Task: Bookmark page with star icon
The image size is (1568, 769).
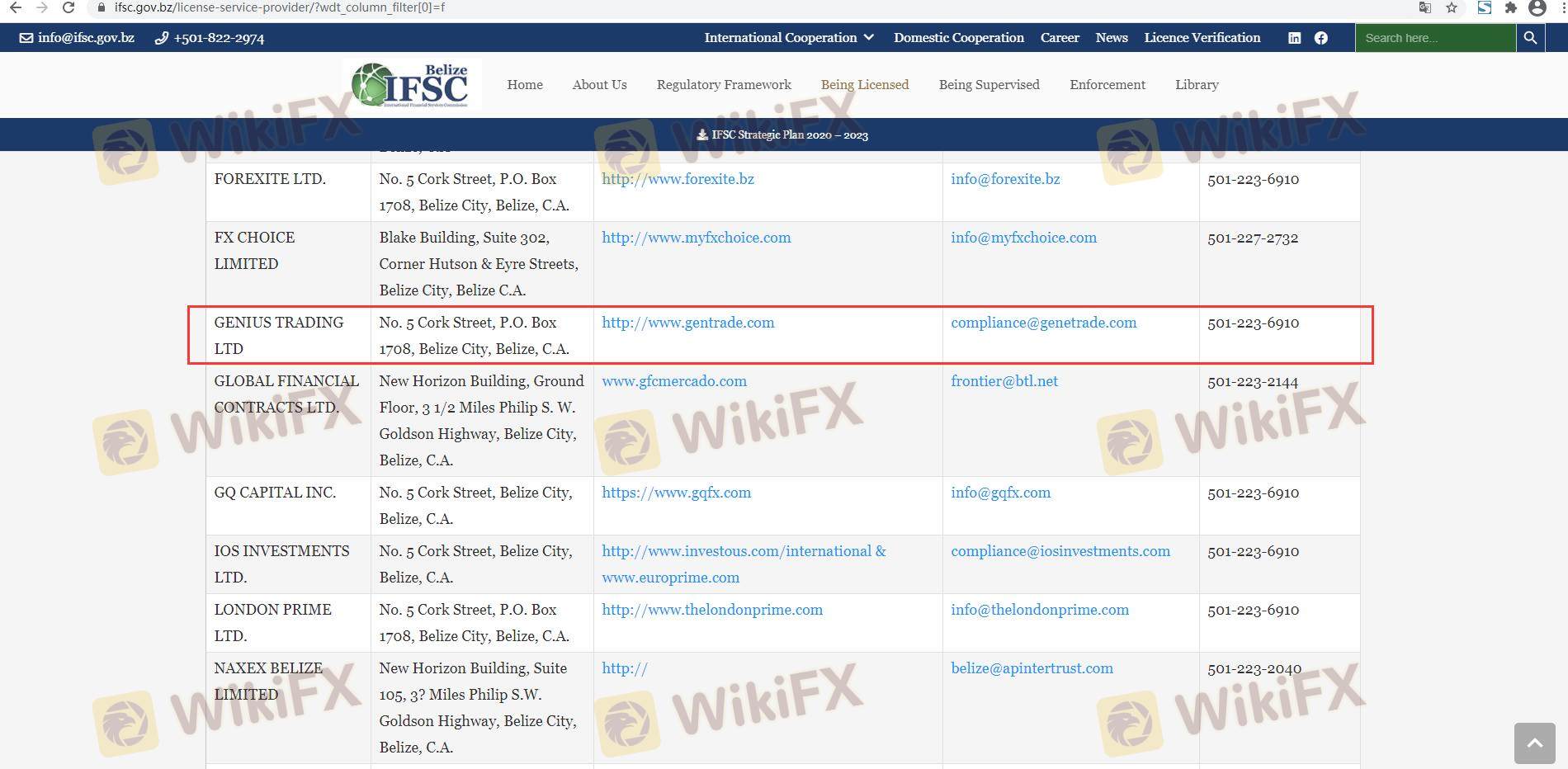Action: (1452, 7)
